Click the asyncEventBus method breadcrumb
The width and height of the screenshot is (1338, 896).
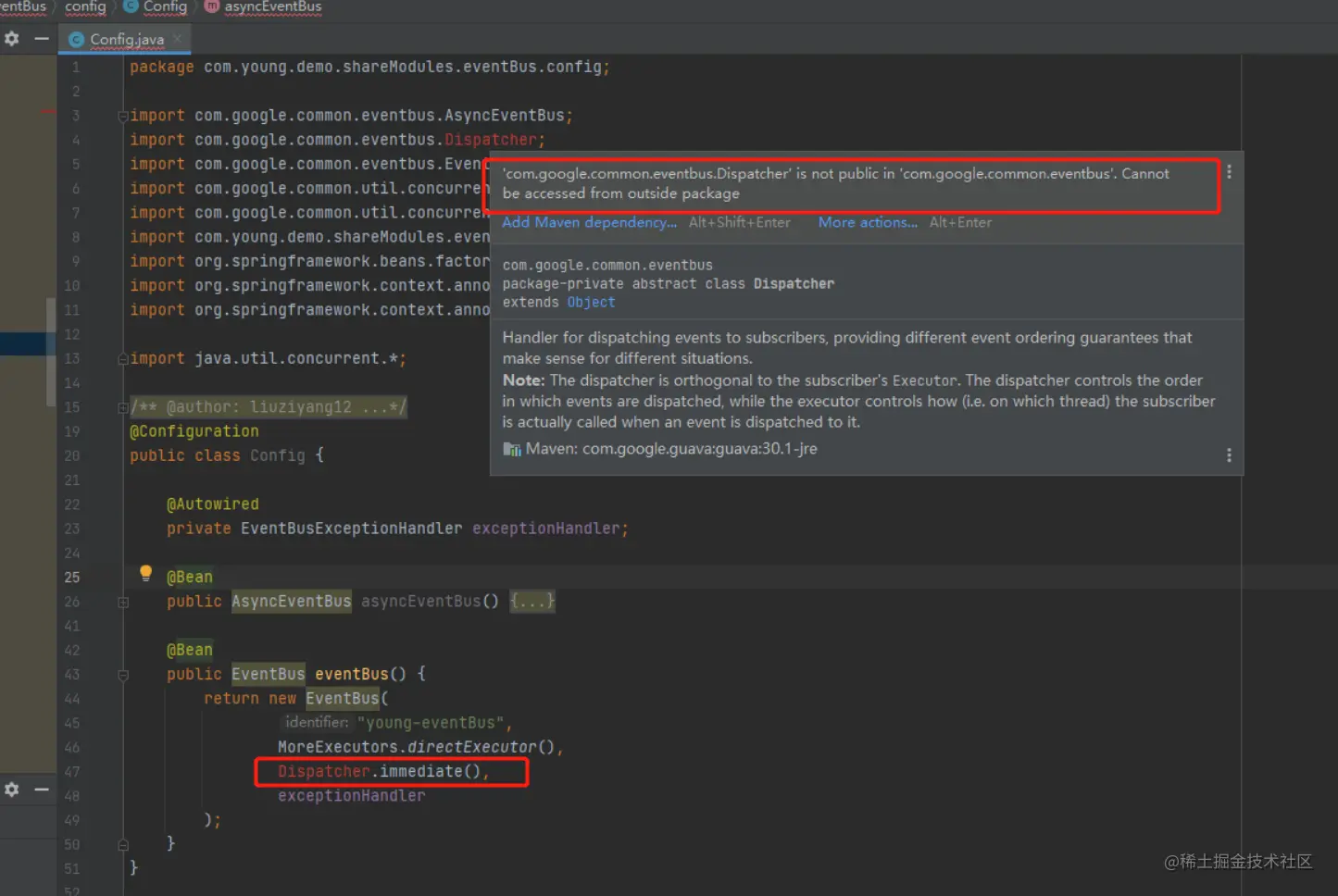pyautogui.click(x=264, y=6)
